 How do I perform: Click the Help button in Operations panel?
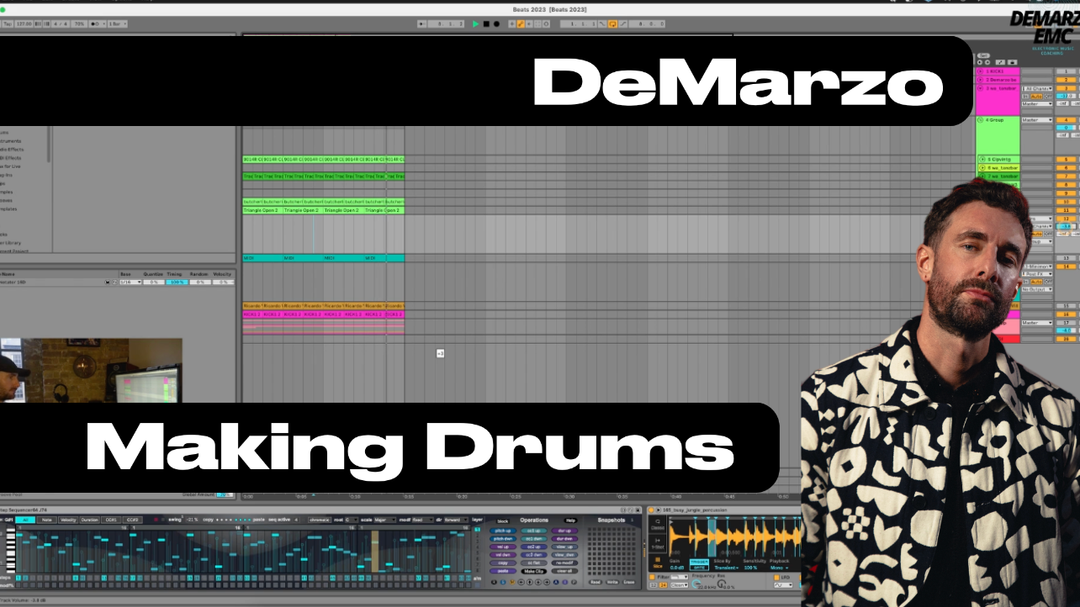click(570, 520)
